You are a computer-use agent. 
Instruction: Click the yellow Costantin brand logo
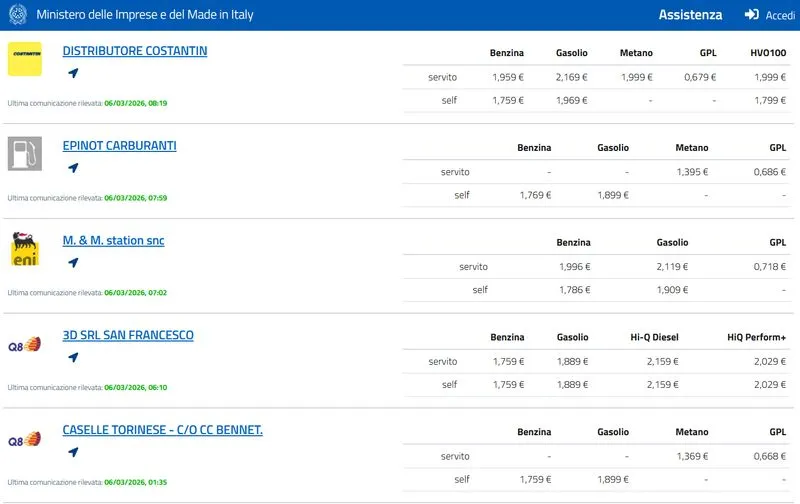click(25, 59)
